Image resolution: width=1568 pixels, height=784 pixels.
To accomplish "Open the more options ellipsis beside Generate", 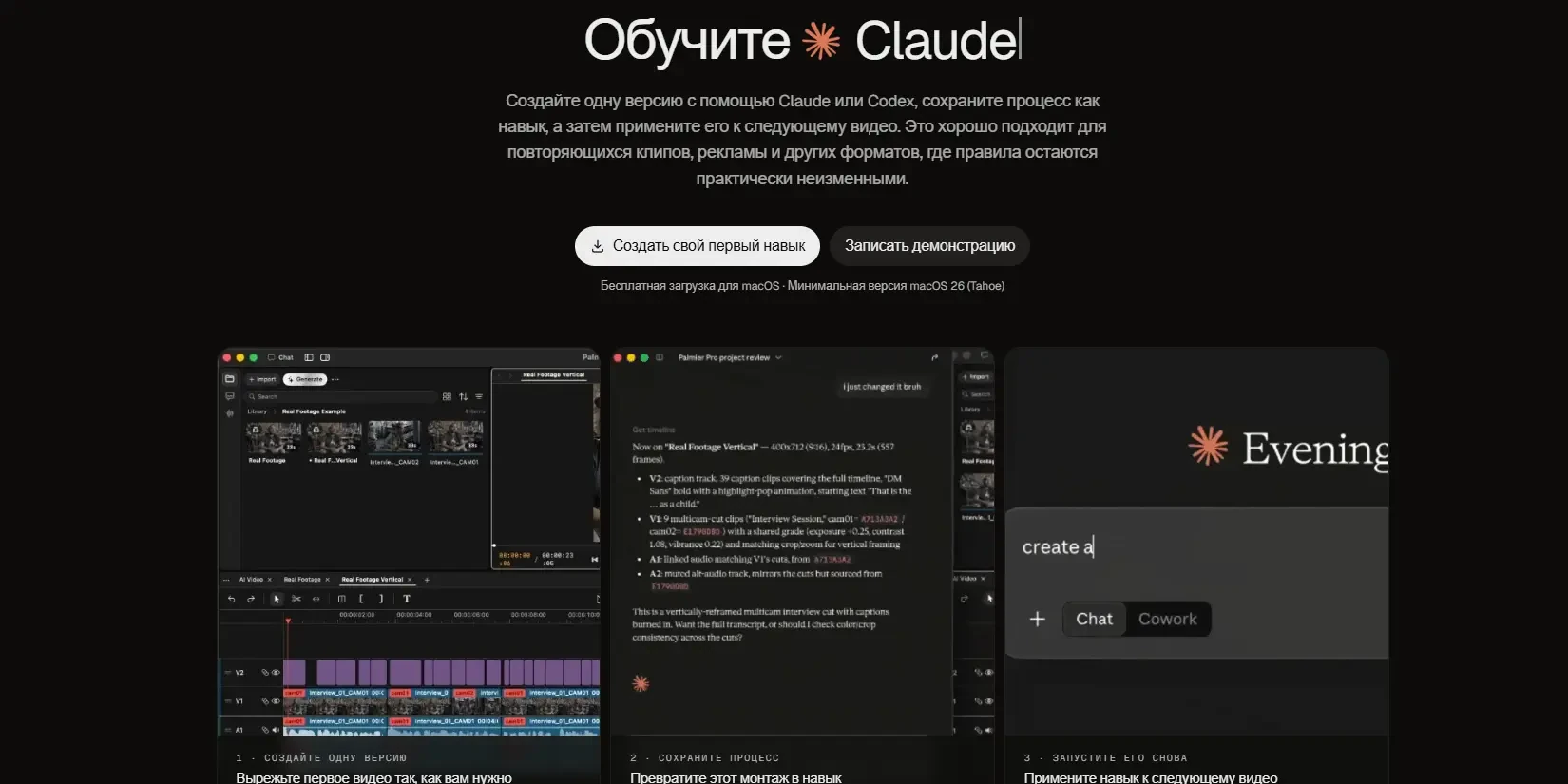I will tap(335, 379).
